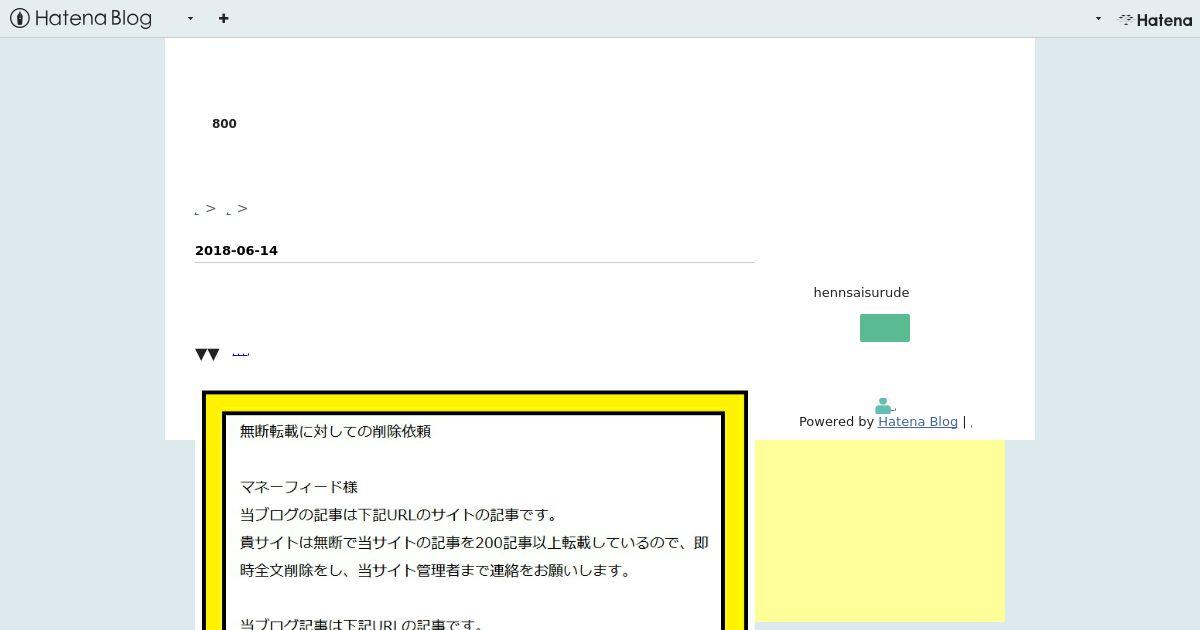Open the blog title 800
The width and height of the screenshot is (1200, 630).
(x=224, y=124)
